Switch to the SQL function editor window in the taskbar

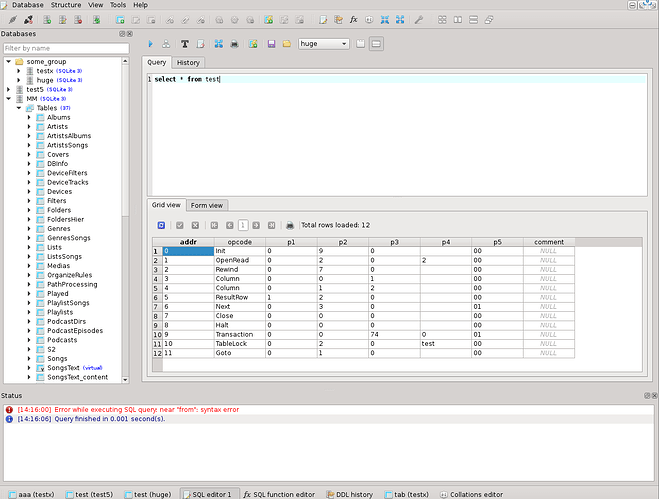pos(279,494)
